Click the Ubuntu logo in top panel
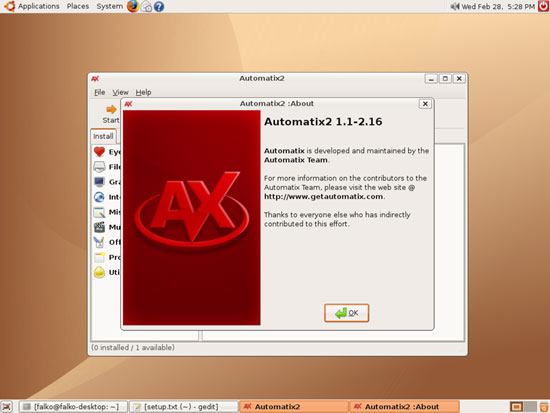This screenshot has height=413, width=550. pos(9,6)
